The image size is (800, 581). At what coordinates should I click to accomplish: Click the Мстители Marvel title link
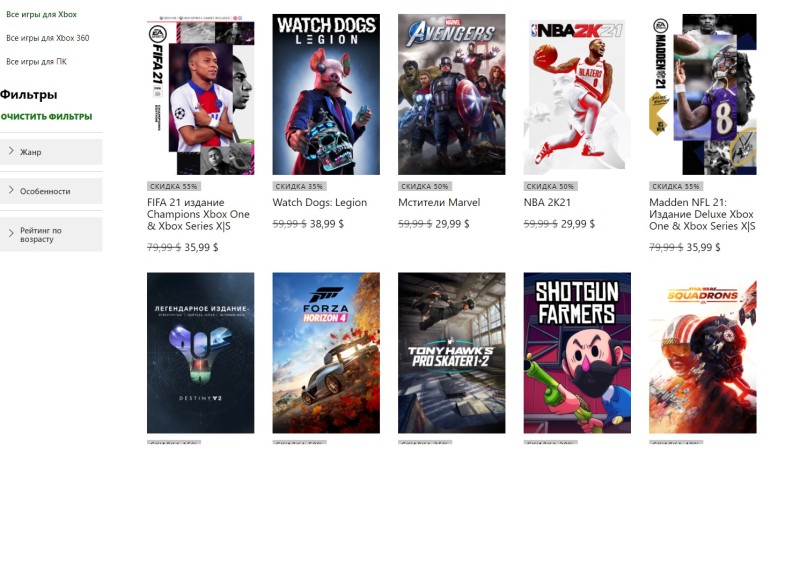[439, 203]
